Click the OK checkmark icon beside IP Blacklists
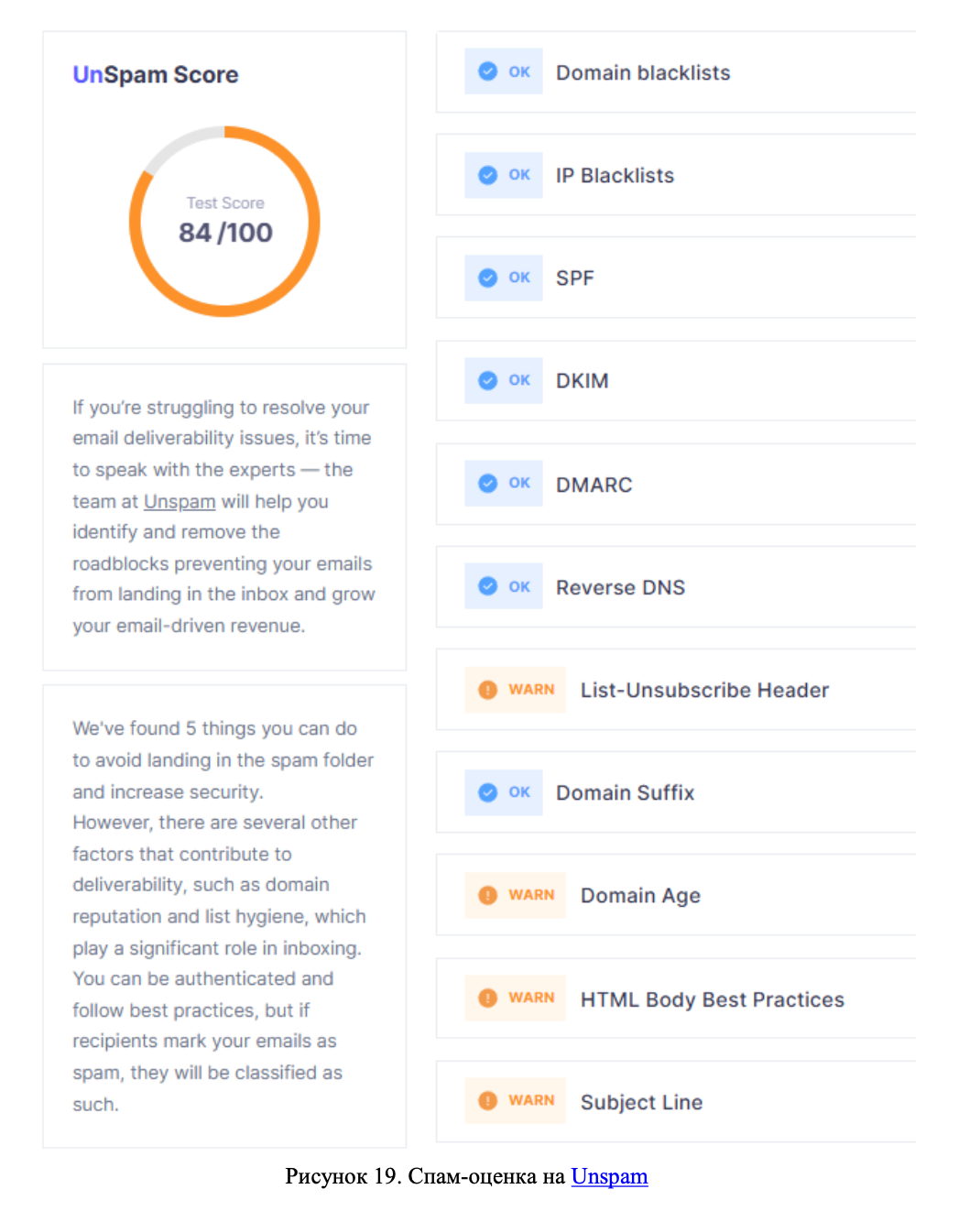 click(488, 175)
